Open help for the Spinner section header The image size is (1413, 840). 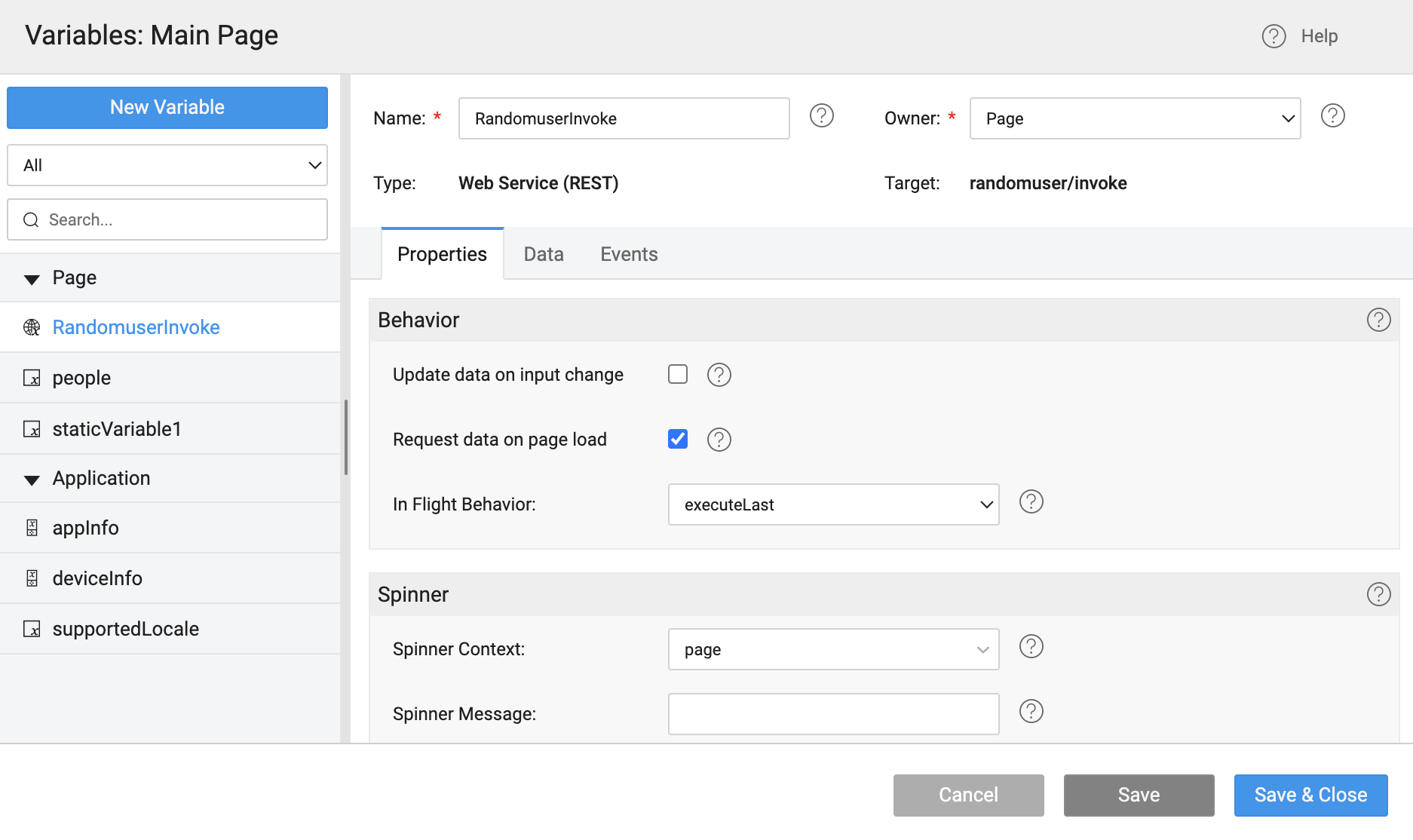1378,595
